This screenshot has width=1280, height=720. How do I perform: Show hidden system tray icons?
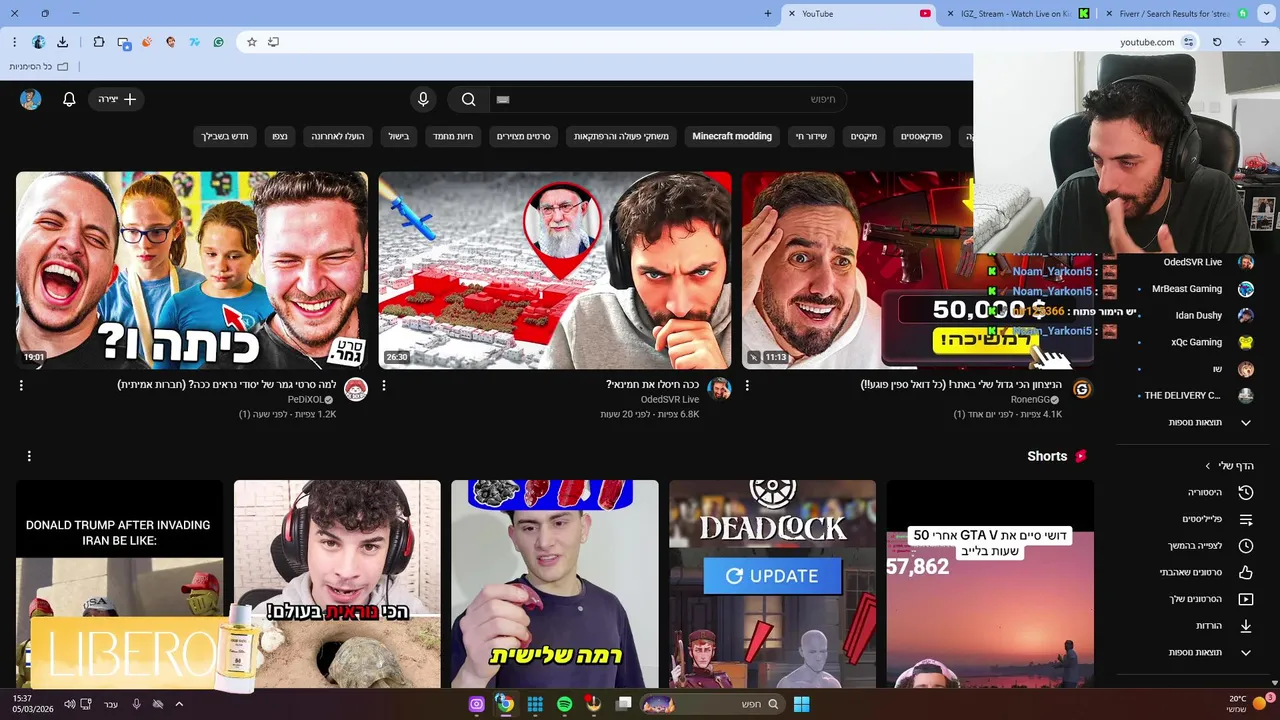click(179, 704)
